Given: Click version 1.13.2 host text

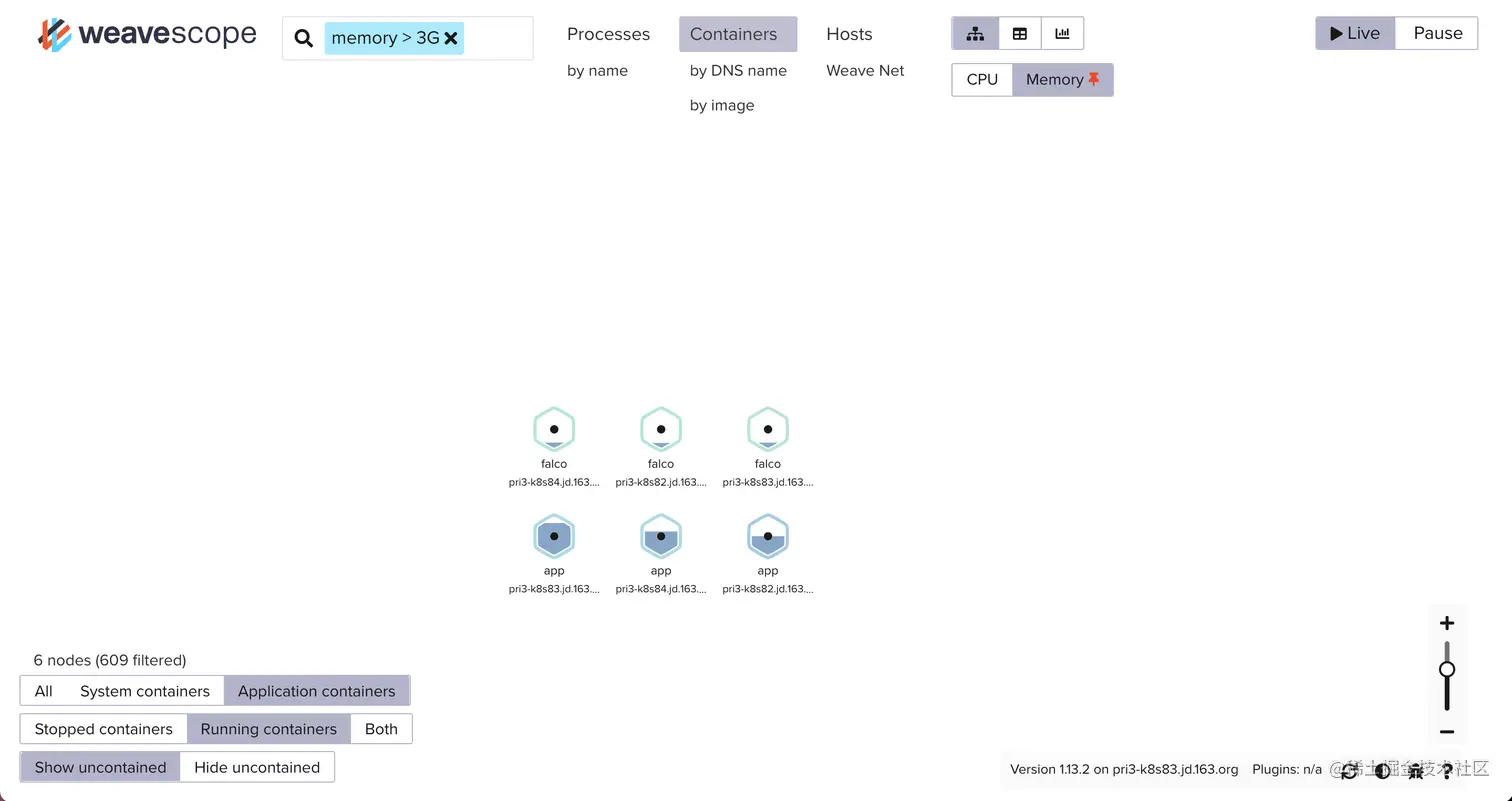Looking at the screenshot, I should pyautogui.click(x=1124, y=769).
